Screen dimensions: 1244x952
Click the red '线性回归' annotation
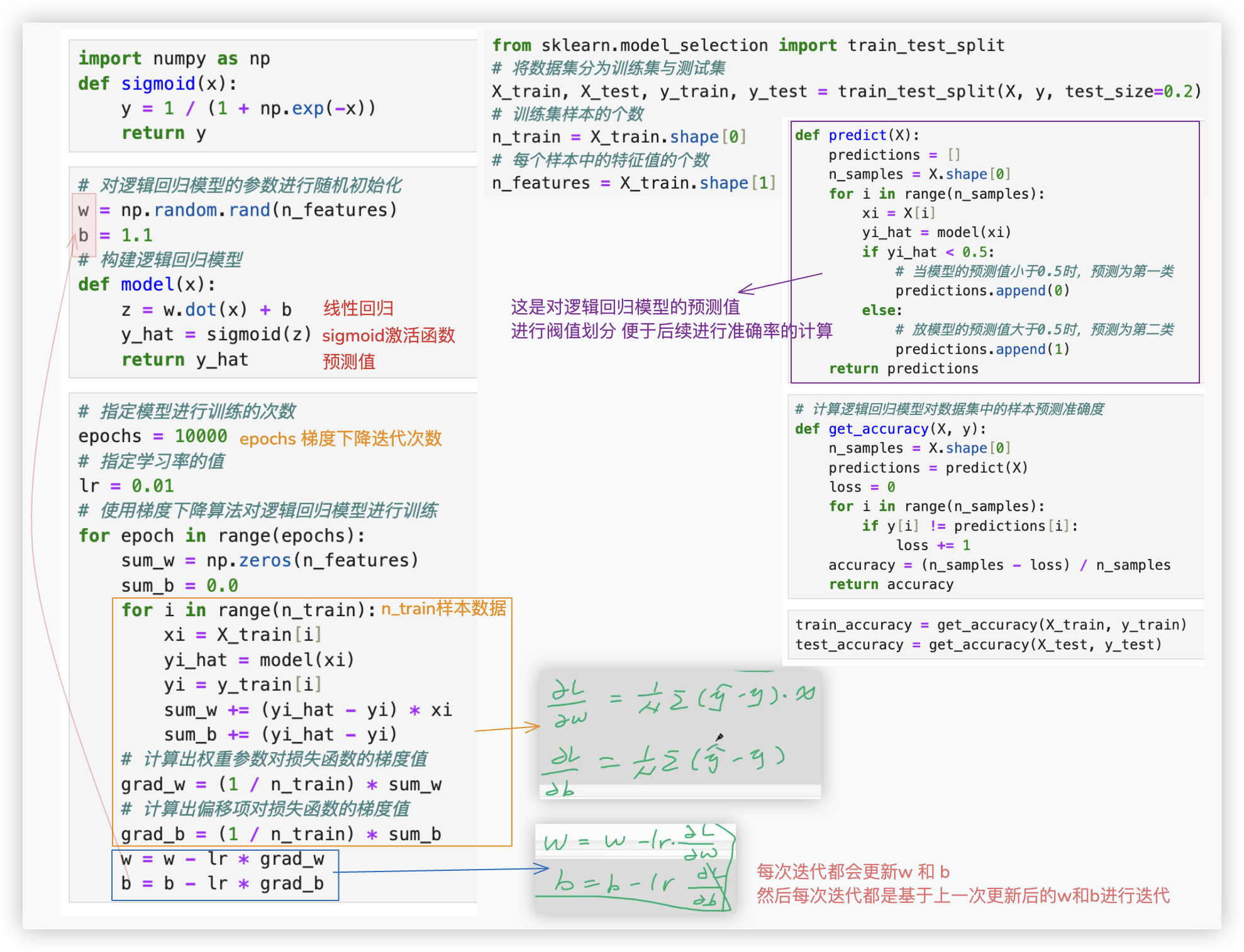[358, 308]
